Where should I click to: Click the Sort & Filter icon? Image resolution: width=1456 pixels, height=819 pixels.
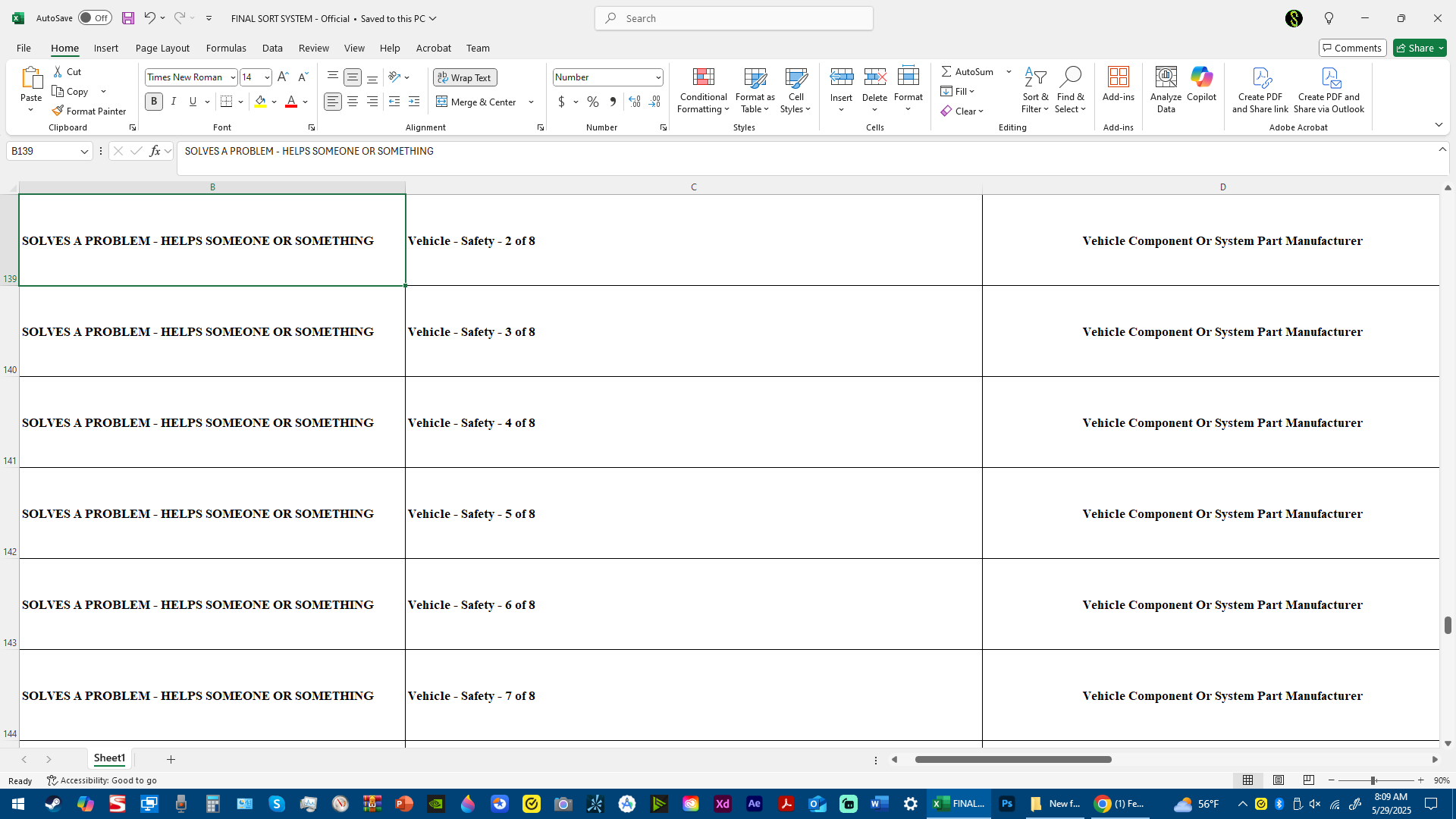coord(1035,90)
